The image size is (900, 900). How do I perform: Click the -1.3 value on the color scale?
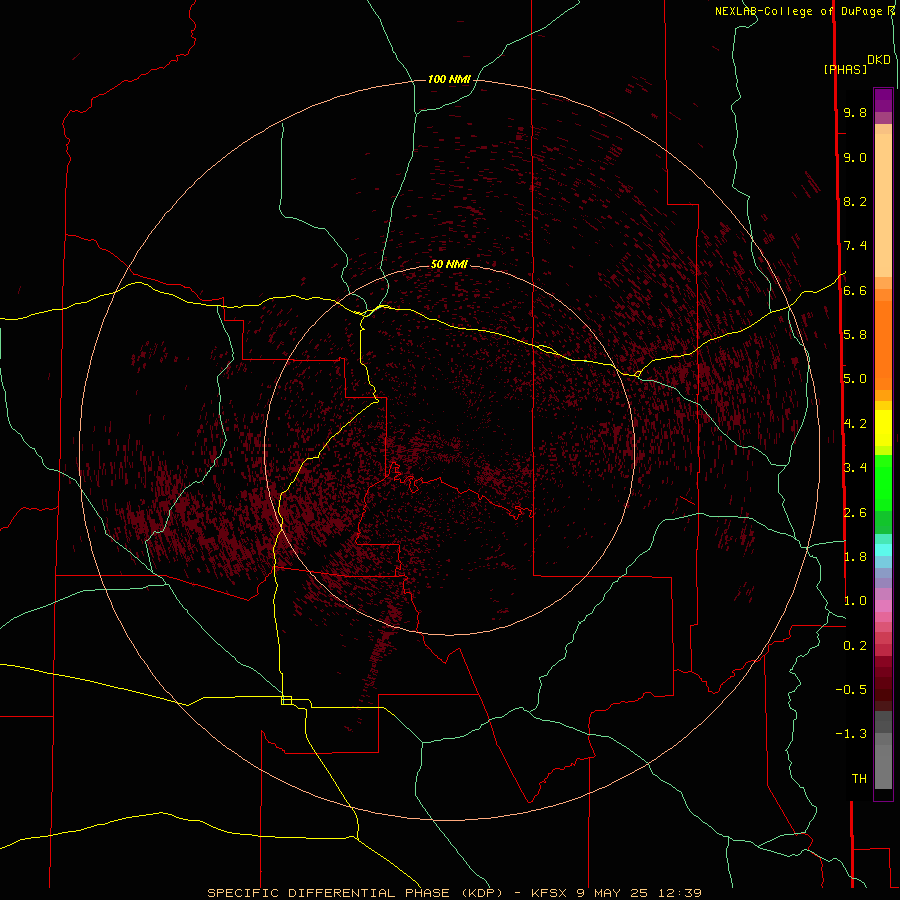(851, 734)
